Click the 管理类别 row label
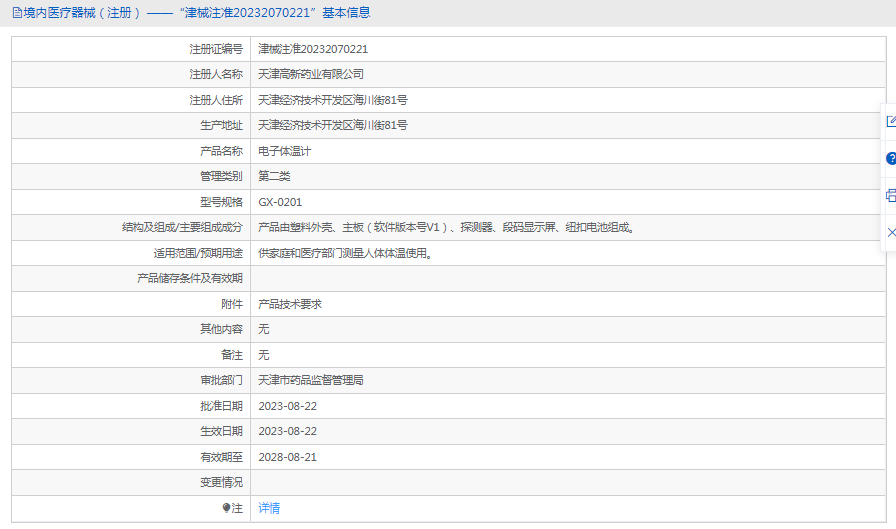 point(222,176)
